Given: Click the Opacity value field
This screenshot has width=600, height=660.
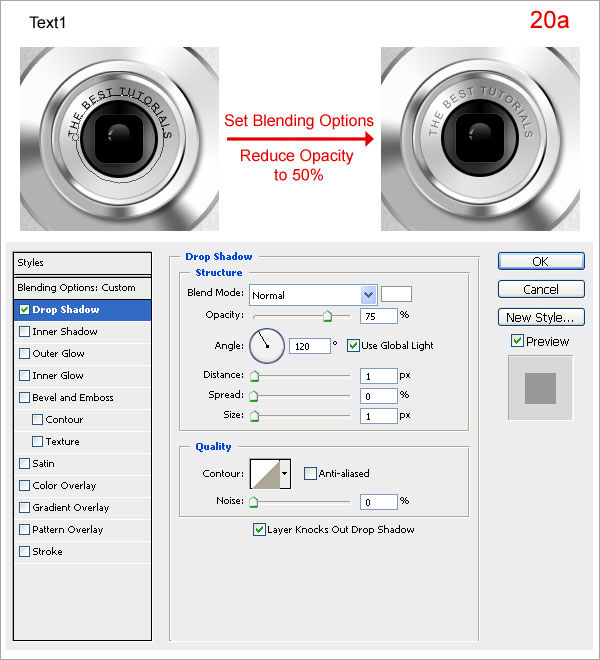Looking at the screenshot, I should tap(379, 316).
